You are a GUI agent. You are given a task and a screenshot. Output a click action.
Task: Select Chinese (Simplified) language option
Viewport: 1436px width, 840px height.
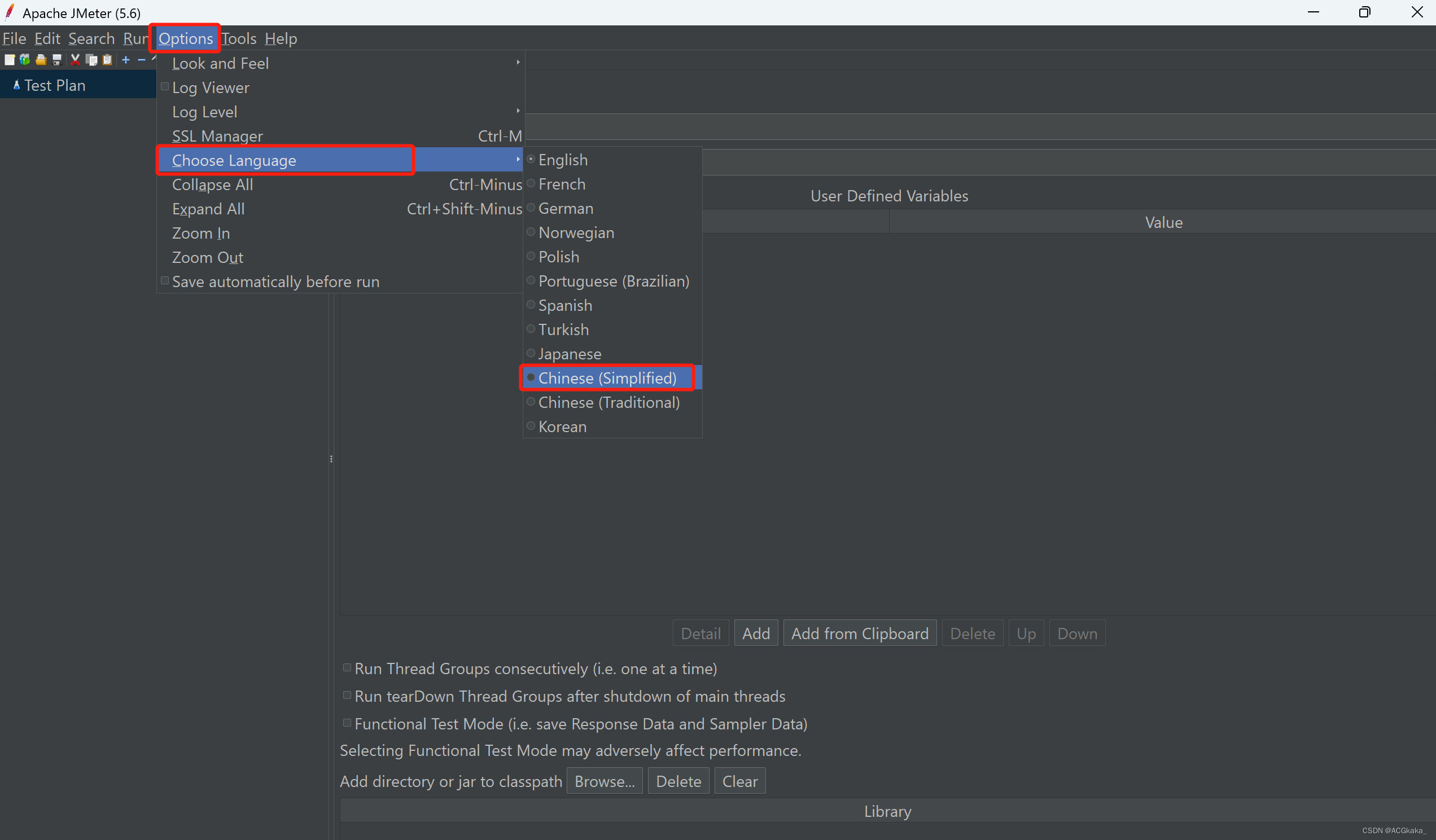click(612, 378)
